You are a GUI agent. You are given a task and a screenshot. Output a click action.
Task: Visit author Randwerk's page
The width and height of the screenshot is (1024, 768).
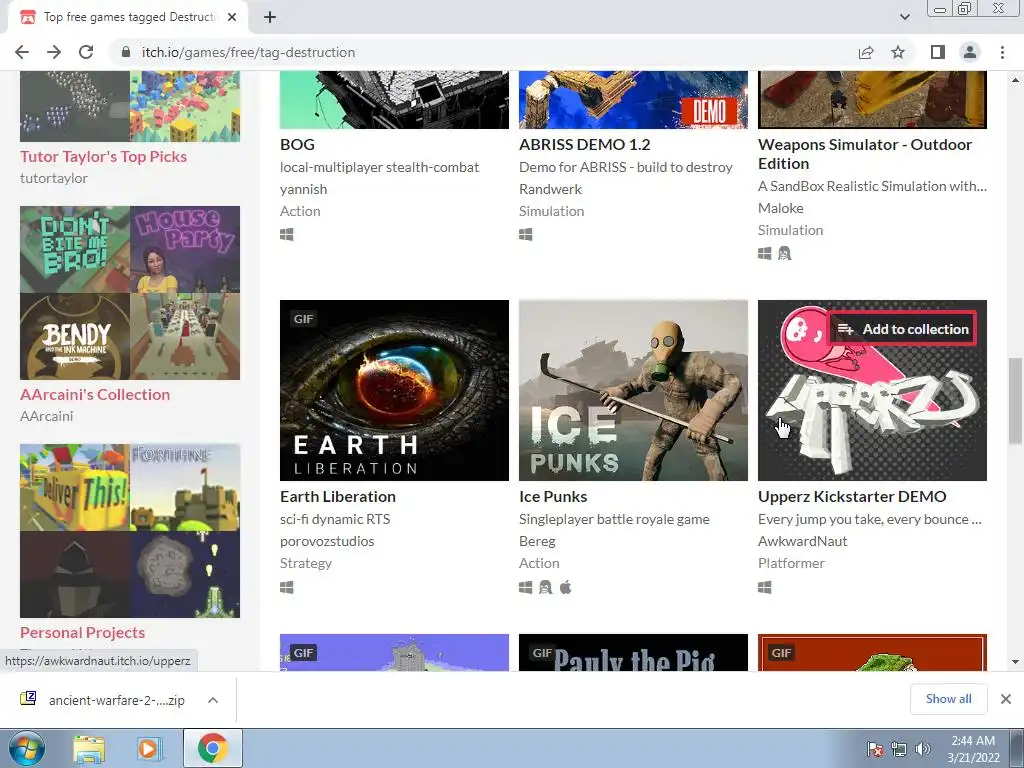[x=551, y=189]
